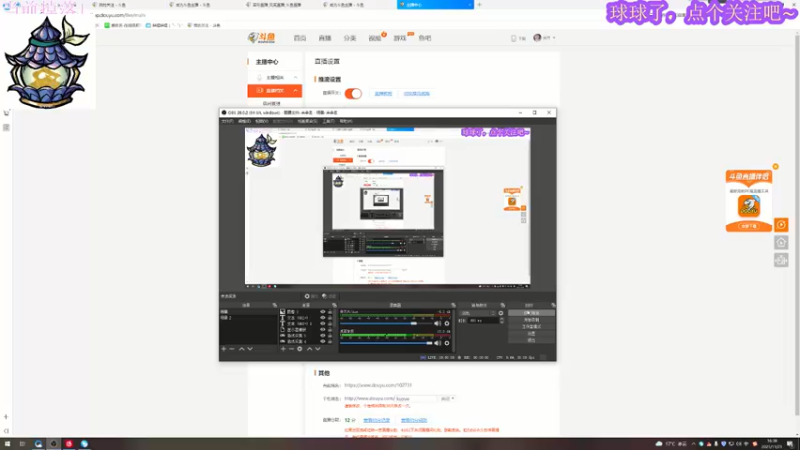Hide the last source row eye icon

point(322,341)
